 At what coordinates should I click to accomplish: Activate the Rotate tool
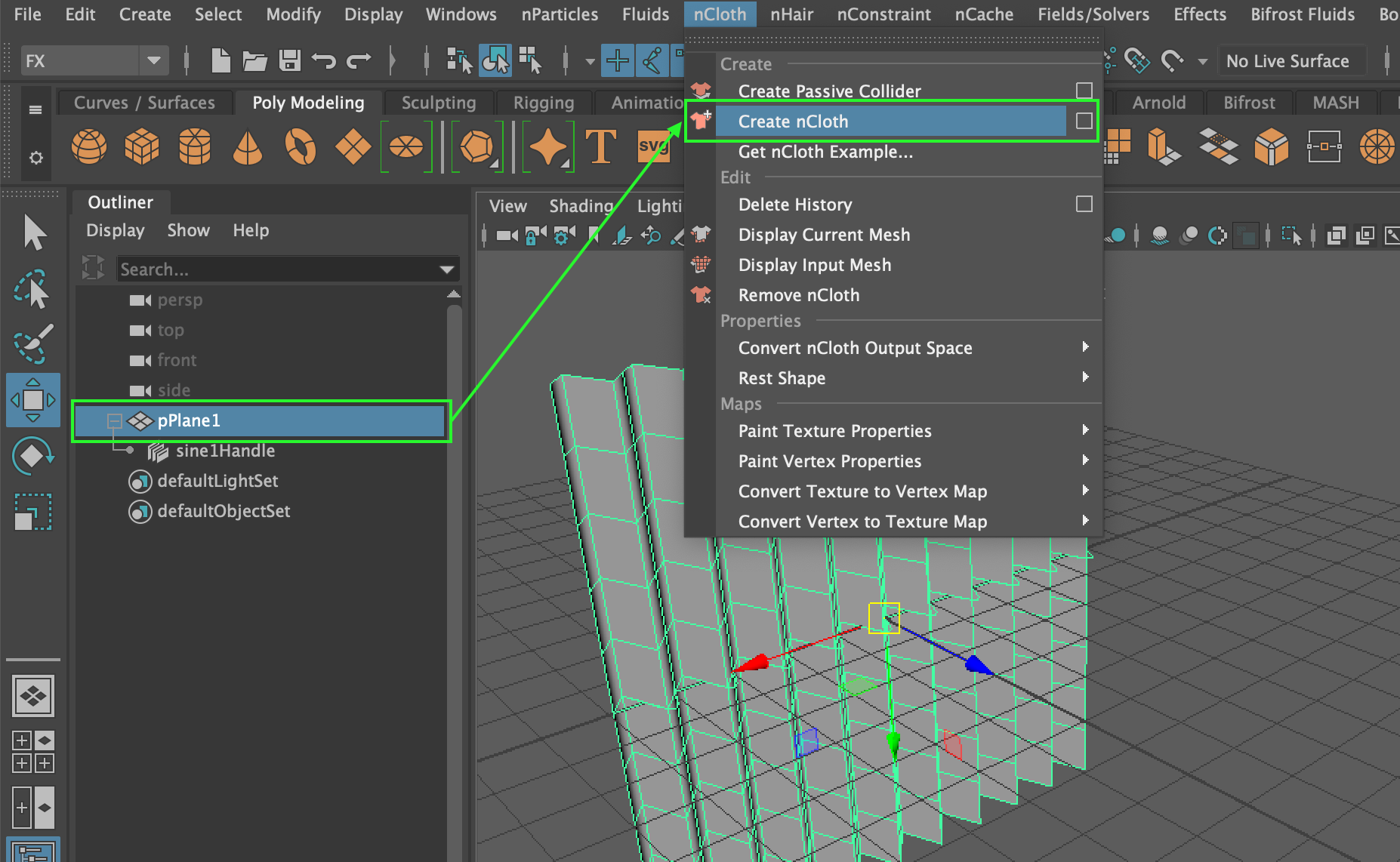[32, 456]
